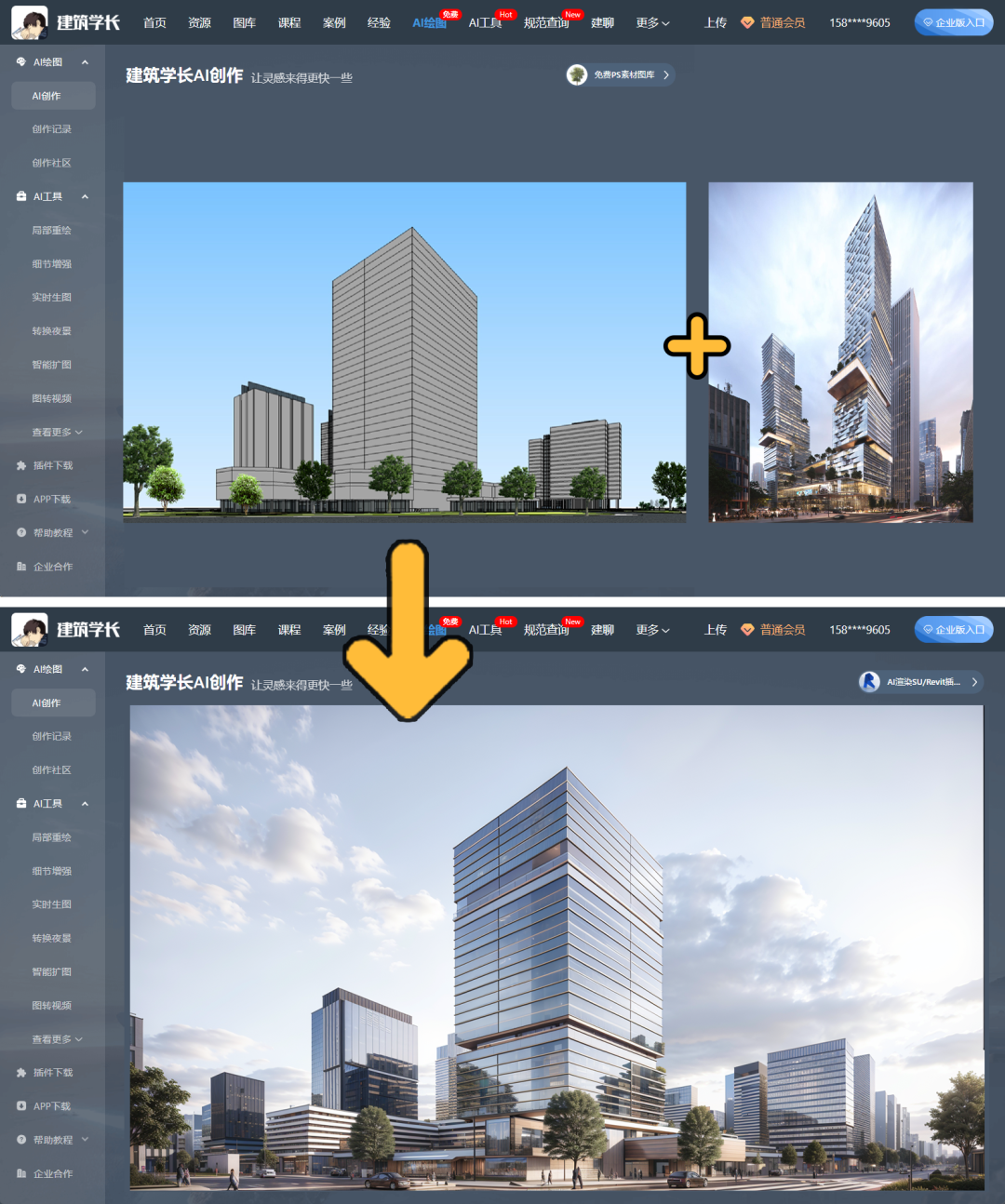Select AI创作 in upper page sidebar
Screen dimensions: 1005x1204
(x=53, y=96)
